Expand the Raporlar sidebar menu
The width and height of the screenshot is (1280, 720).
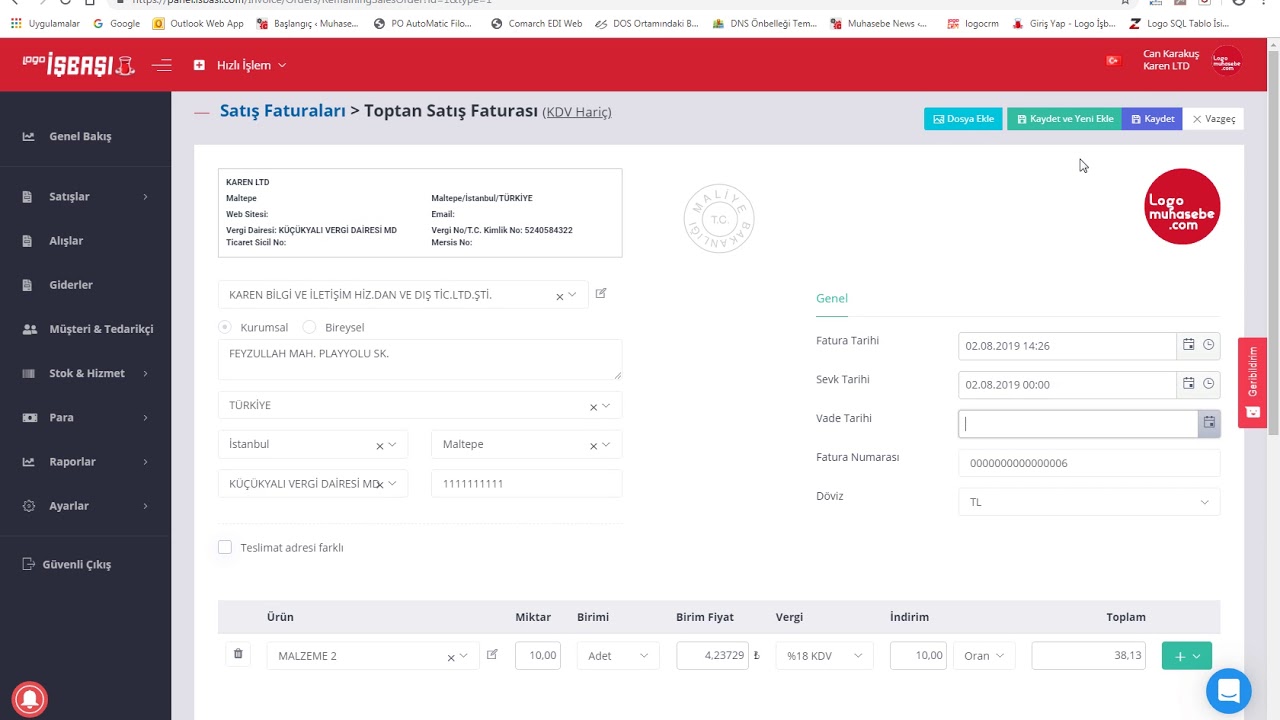(85, 462)
